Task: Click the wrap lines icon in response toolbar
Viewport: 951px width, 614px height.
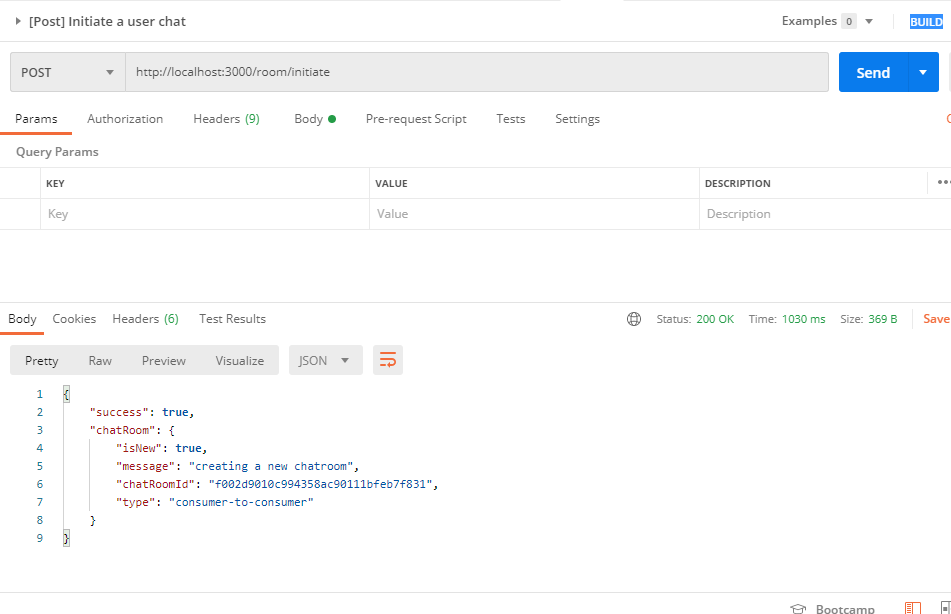Action: pos(388,360)
